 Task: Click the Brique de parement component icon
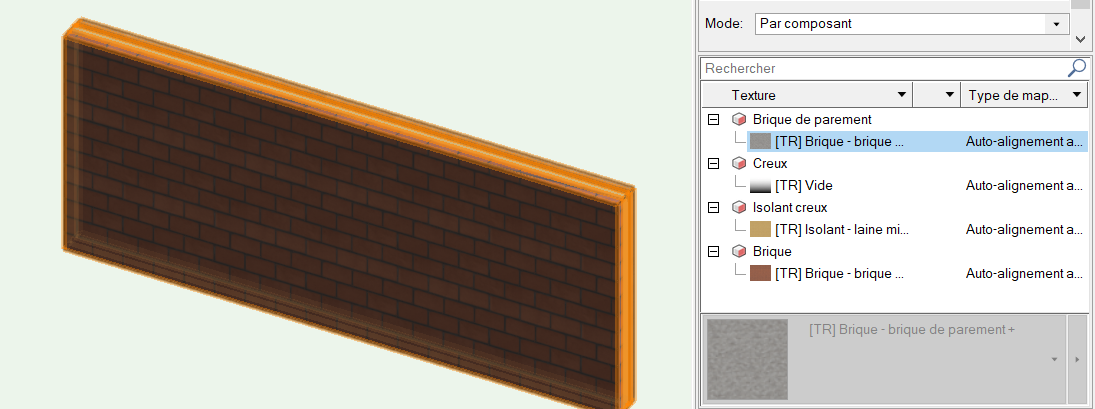tap(739, 120)
